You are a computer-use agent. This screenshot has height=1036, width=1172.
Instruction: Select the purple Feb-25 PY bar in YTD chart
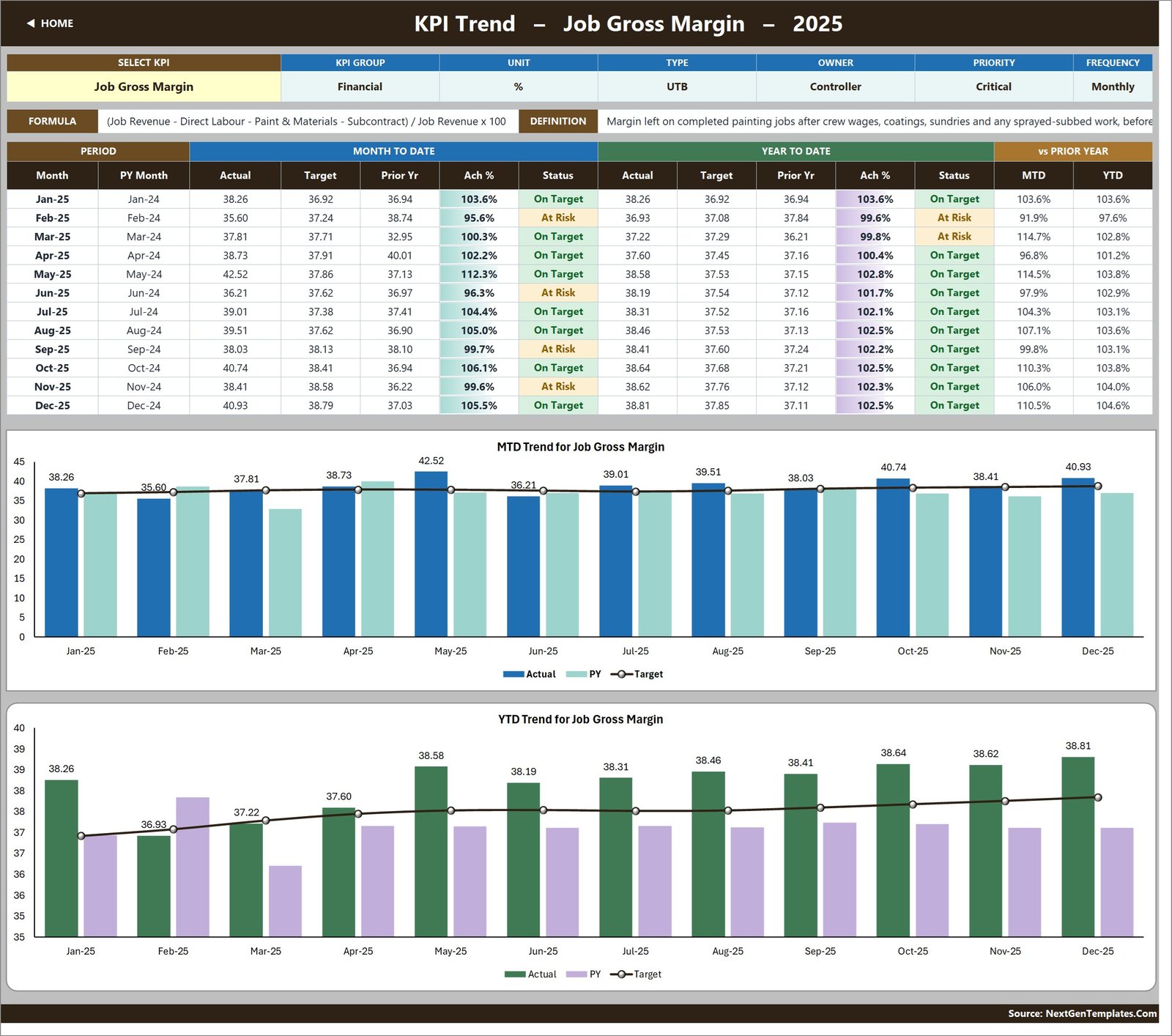pyautogui.click(x=193, y=867)
